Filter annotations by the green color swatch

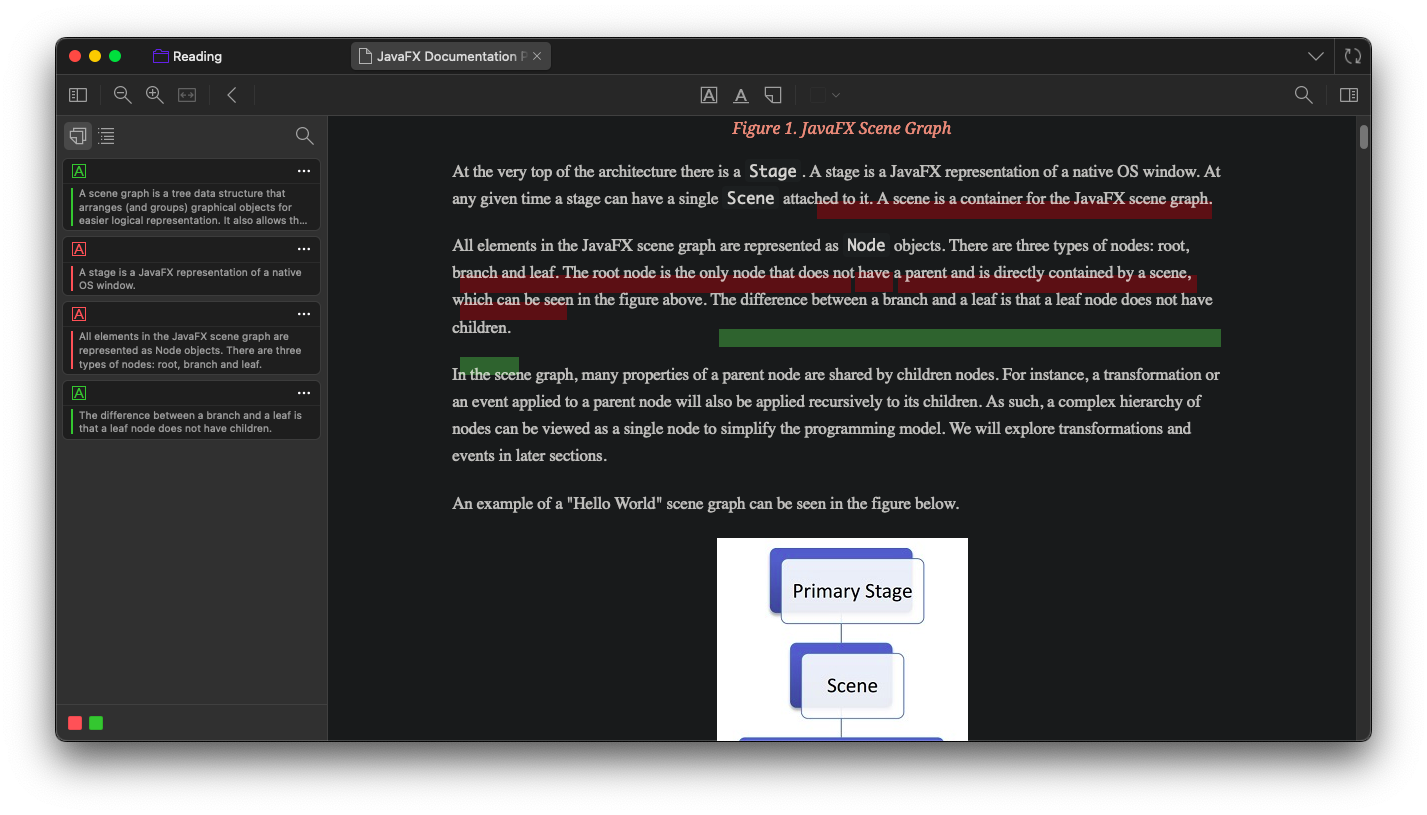tap(96, 723)
